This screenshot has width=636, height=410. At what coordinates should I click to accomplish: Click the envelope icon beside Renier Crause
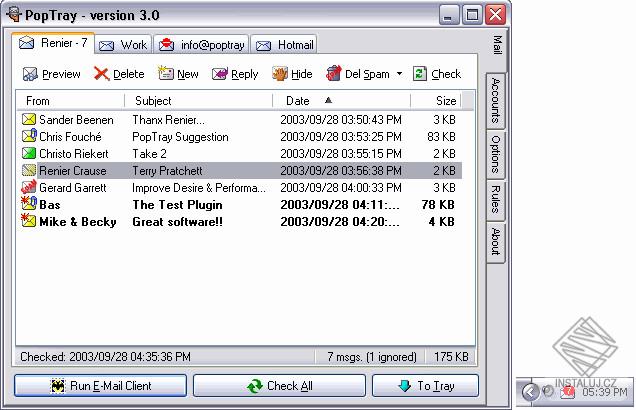click(x=29, y=170)
